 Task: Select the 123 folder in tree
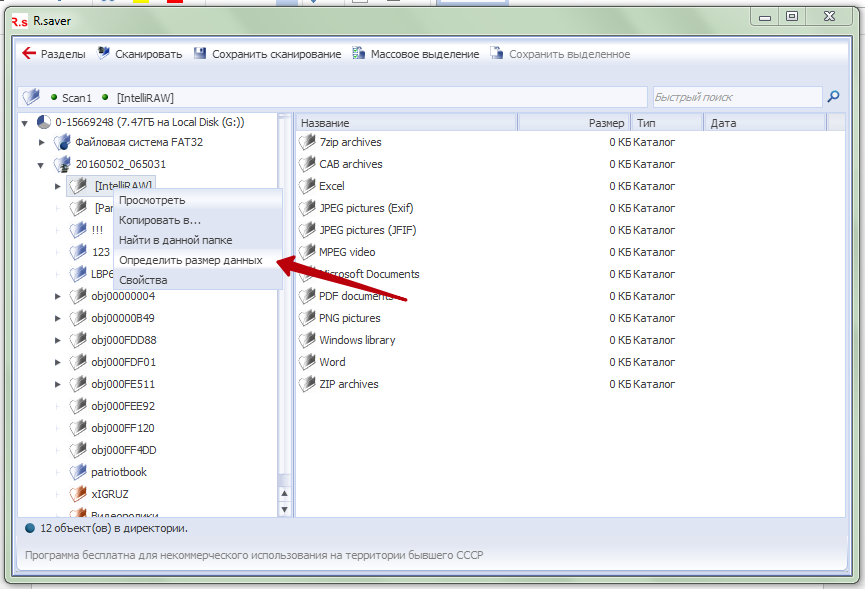pyautogui.click(x=100, y=252)
